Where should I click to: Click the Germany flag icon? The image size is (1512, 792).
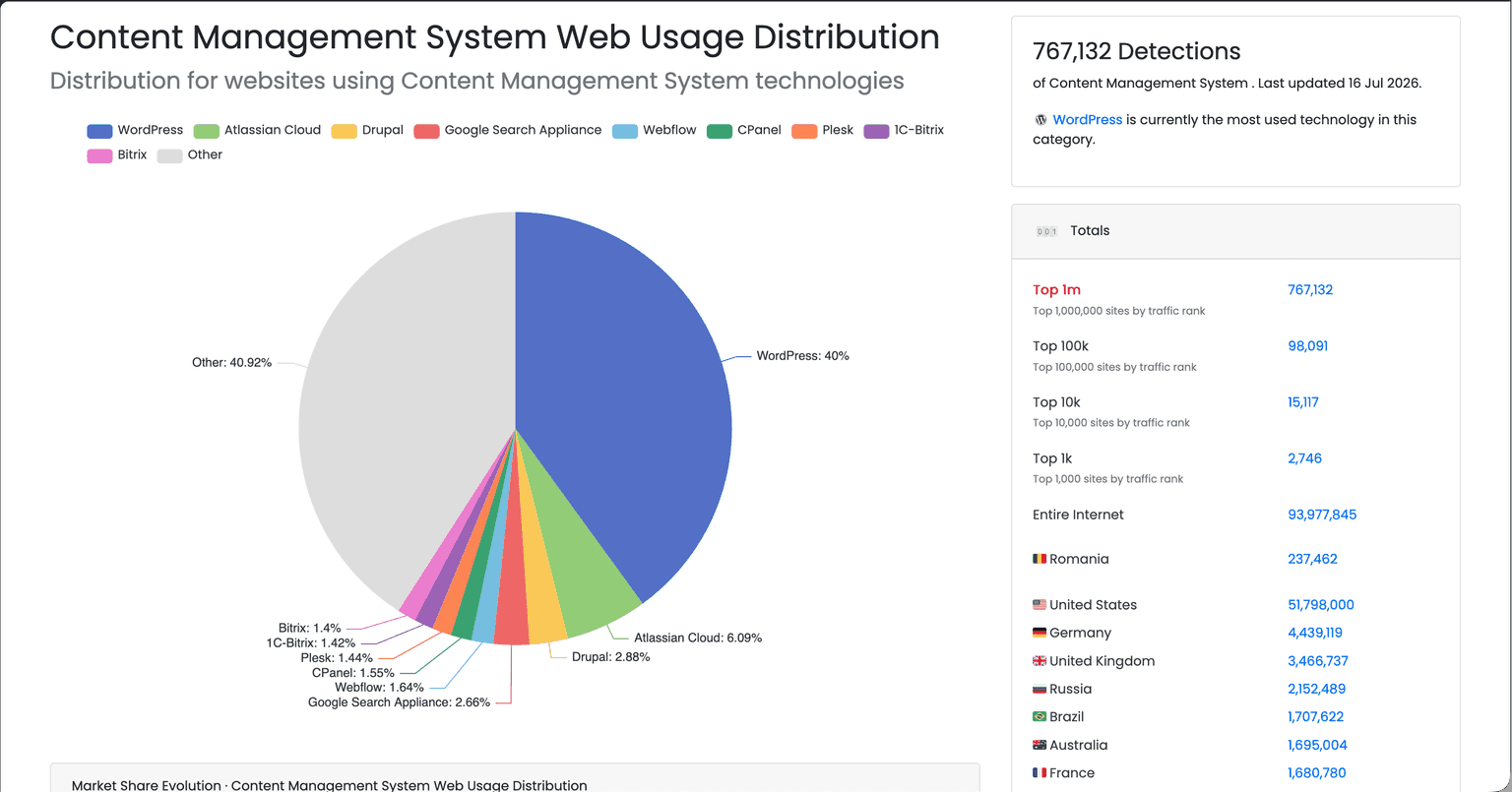[1039, 633]
